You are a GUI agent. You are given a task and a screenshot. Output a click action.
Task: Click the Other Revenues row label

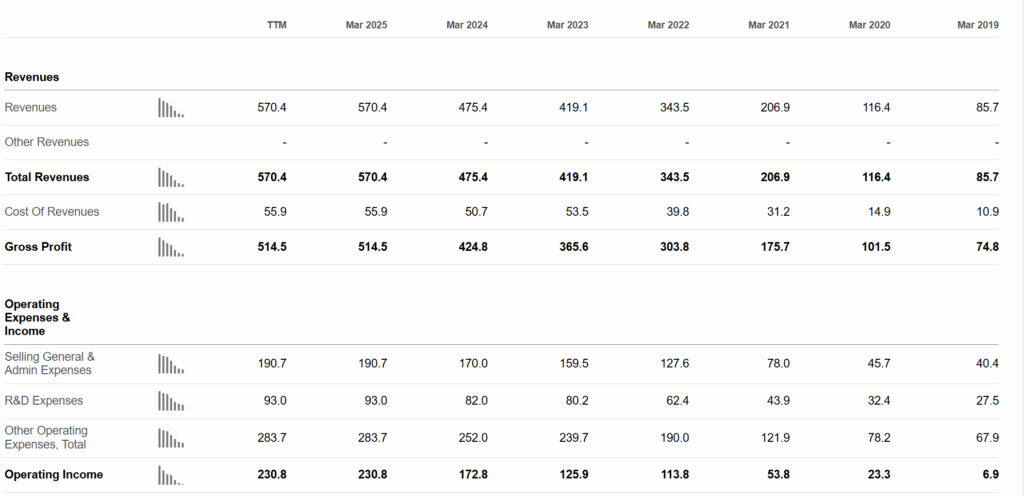(46, 142)
